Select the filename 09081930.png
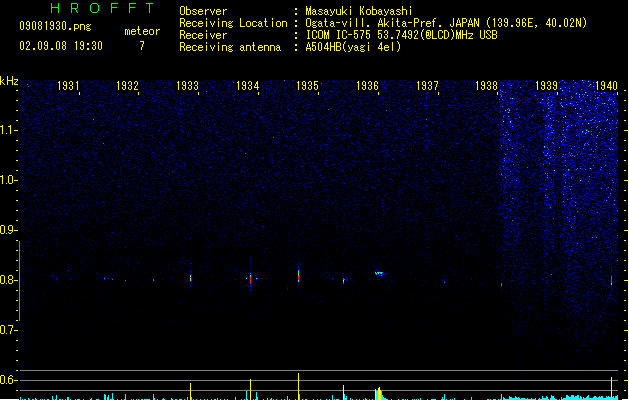629x400 pixels. 55,26
